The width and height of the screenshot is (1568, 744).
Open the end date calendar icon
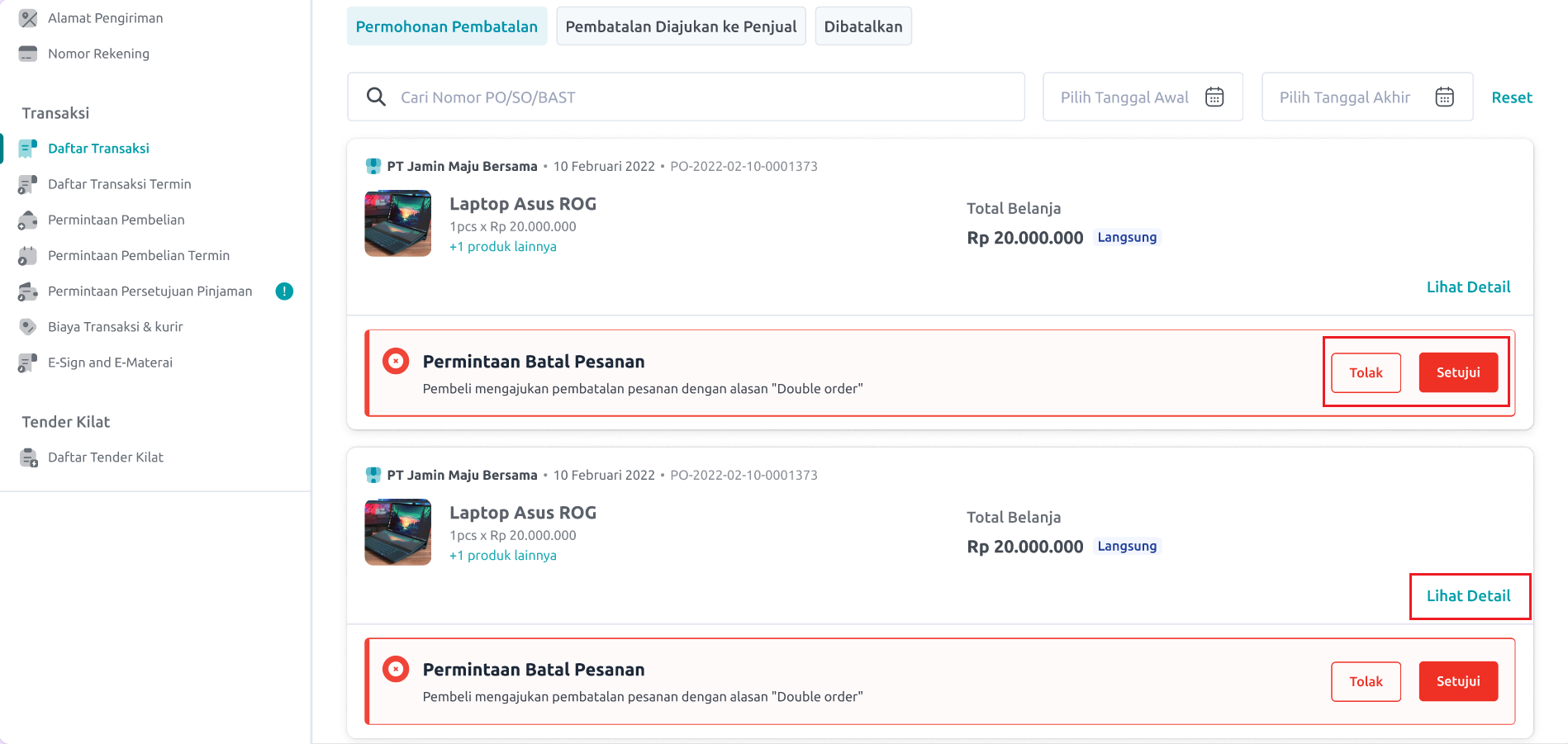tap(1444, 97)
